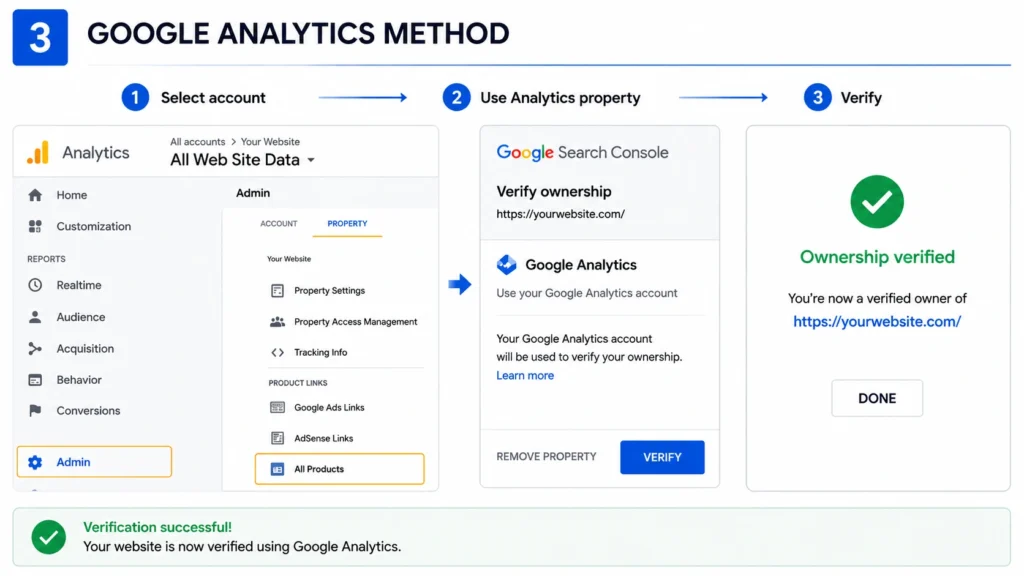Open the All Web Site Data dropdown
1024x576 pixels.
[242, 159]
